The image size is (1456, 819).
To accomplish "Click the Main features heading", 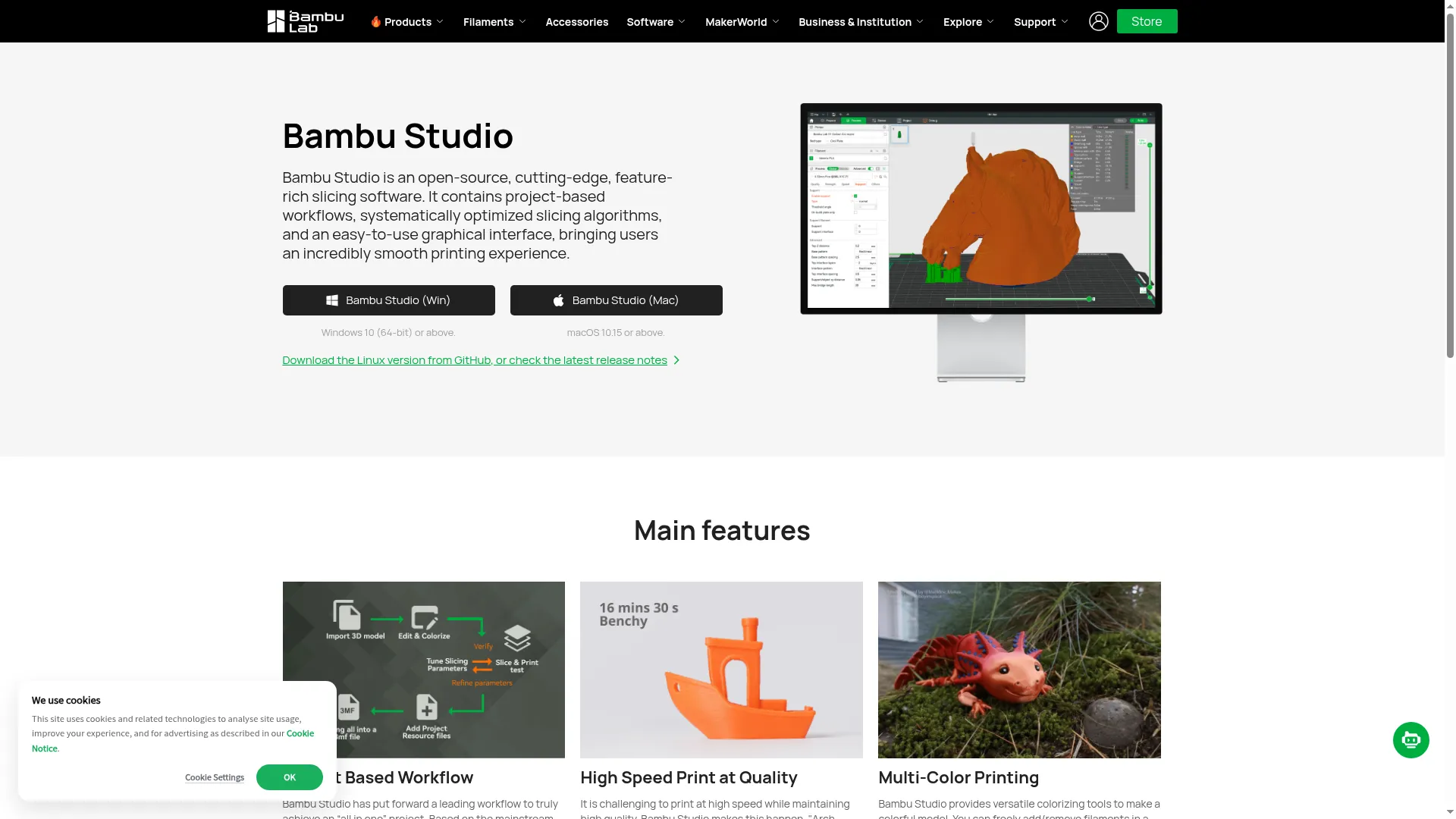I will (x=722, y=530).
